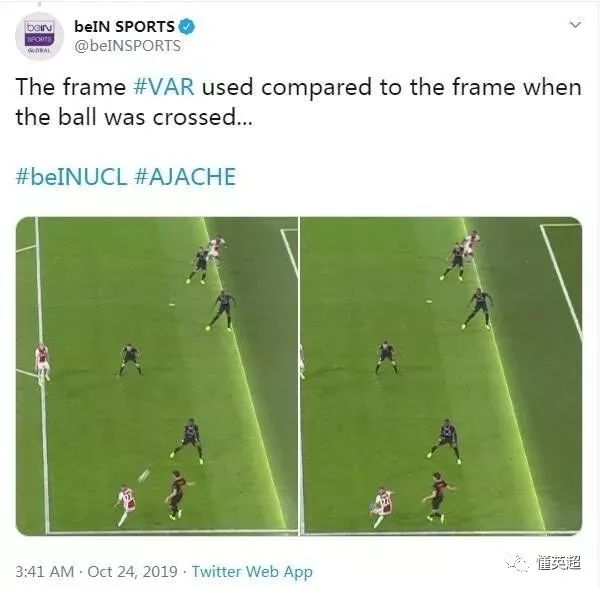Open the #AJACHE hashtag
The image size is (600, 589).
pyautogui.click(x=186, y=176)
